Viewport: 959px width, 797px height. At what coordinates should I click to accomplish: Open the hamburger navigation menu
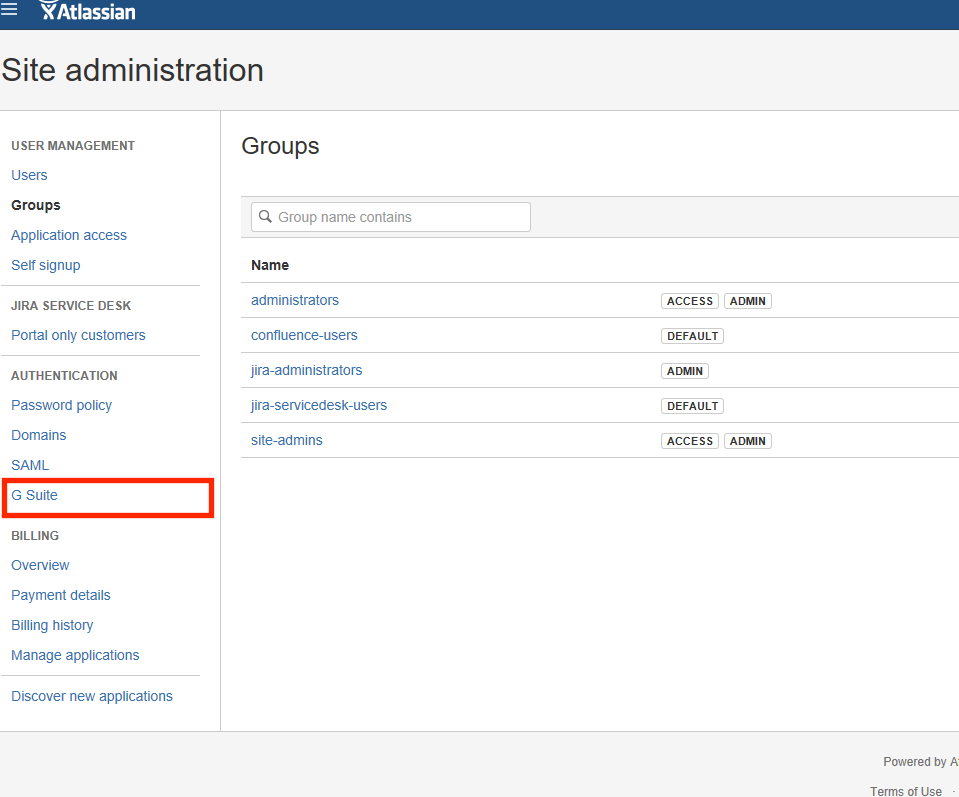point(10,10)
